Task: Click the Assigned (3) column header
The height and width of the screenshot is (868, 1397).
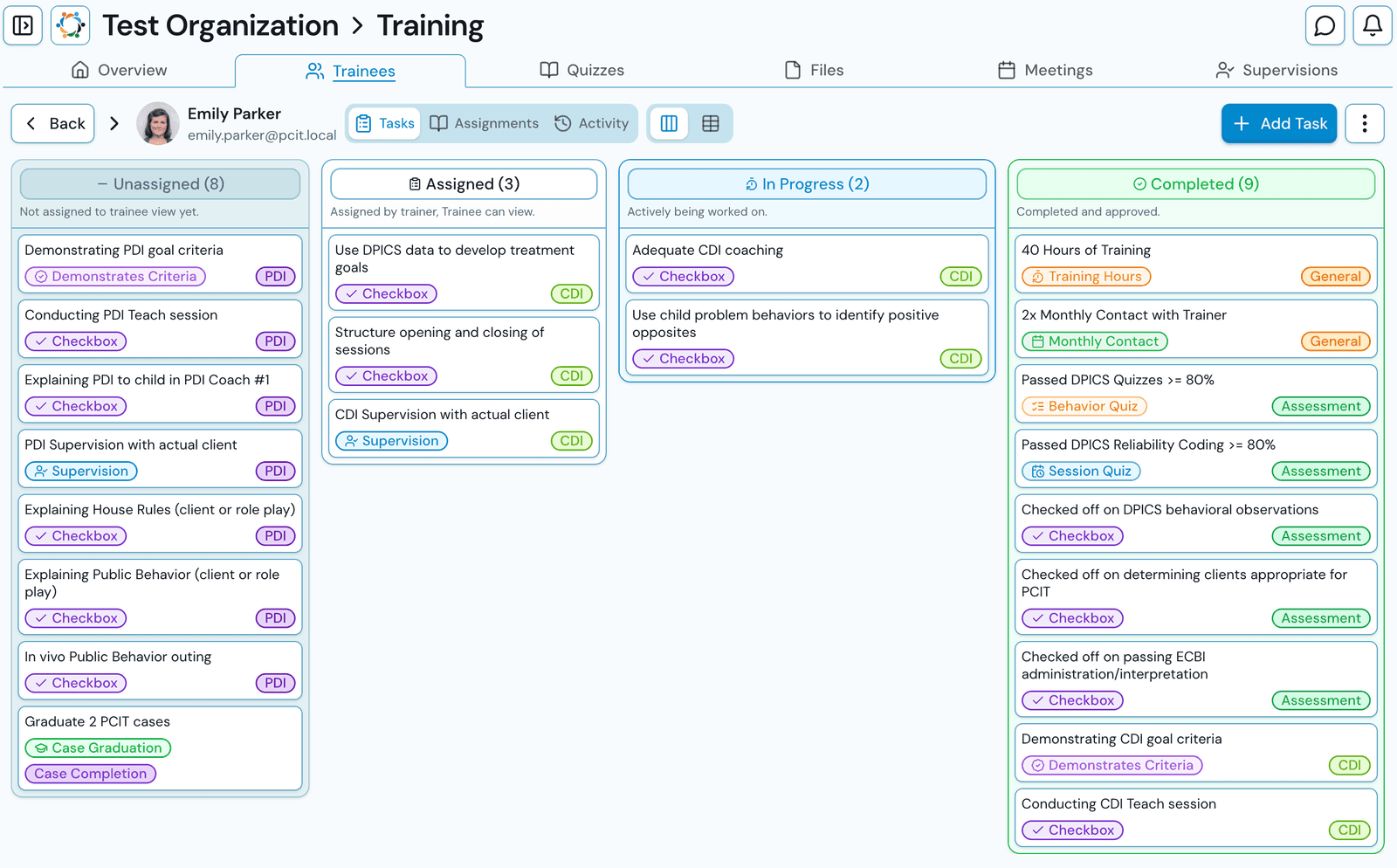Action: coord(464,184)
